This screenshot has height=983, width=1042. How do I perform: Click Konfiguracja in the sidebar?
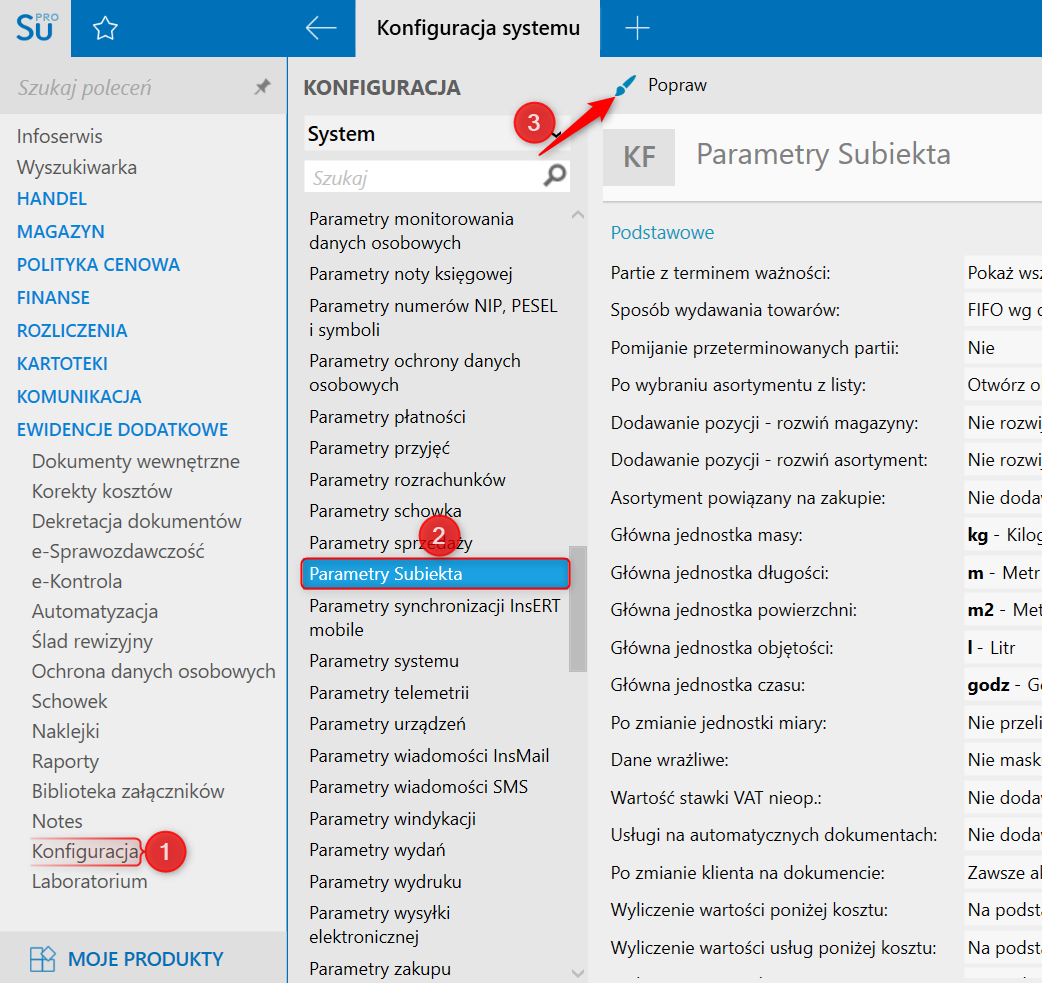tap(85, 852)
